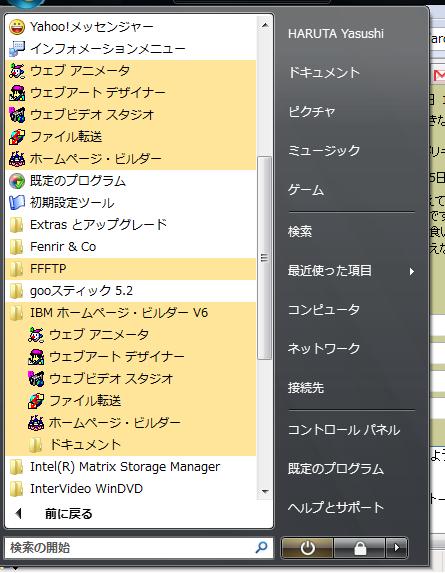The width and height of the screenshot is (445, 573).
Task: Open 検索 in right pane
Action: point(300,231)
